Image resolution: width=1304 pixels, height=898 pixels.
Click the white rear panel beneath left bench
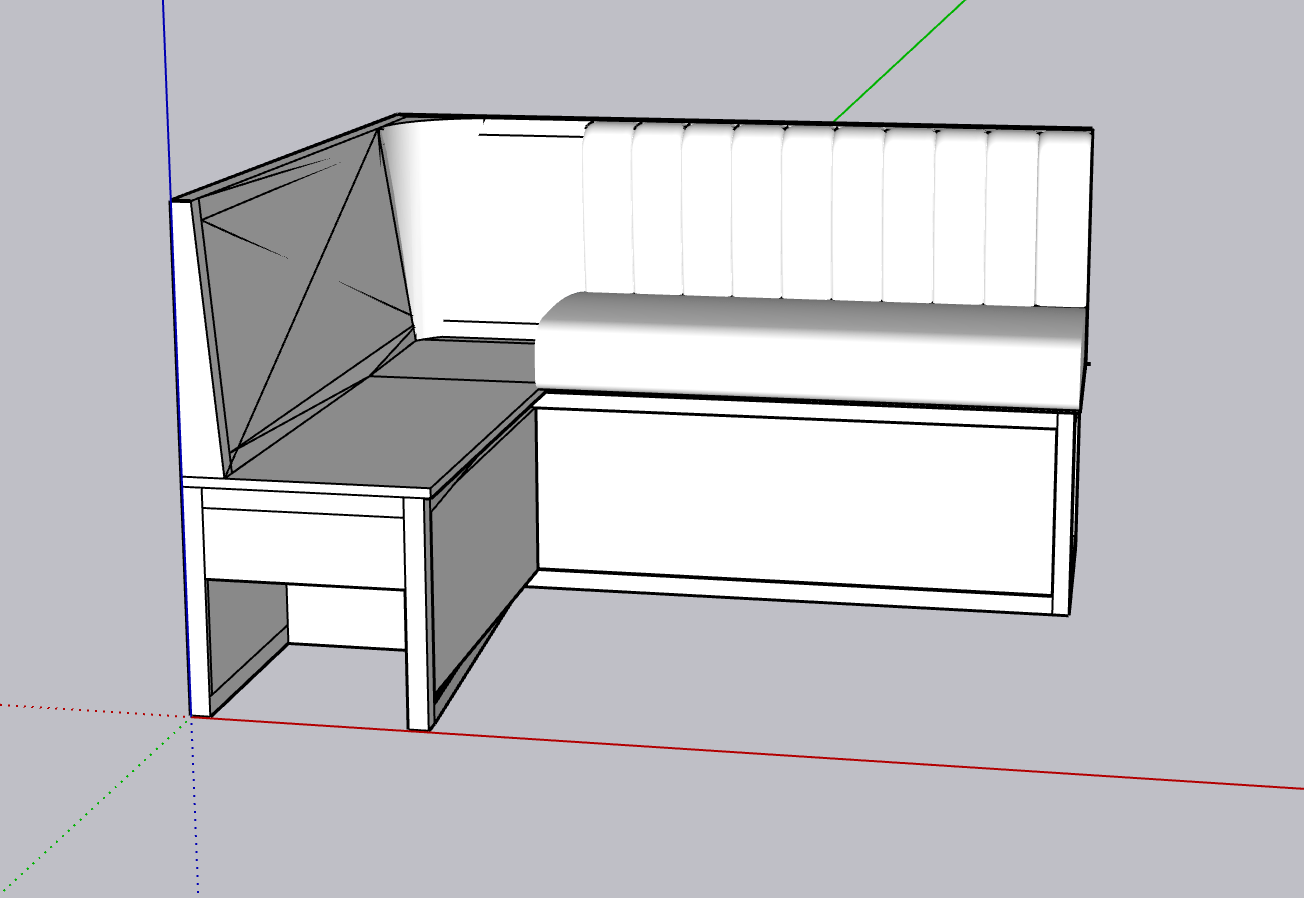click(345, 615)
